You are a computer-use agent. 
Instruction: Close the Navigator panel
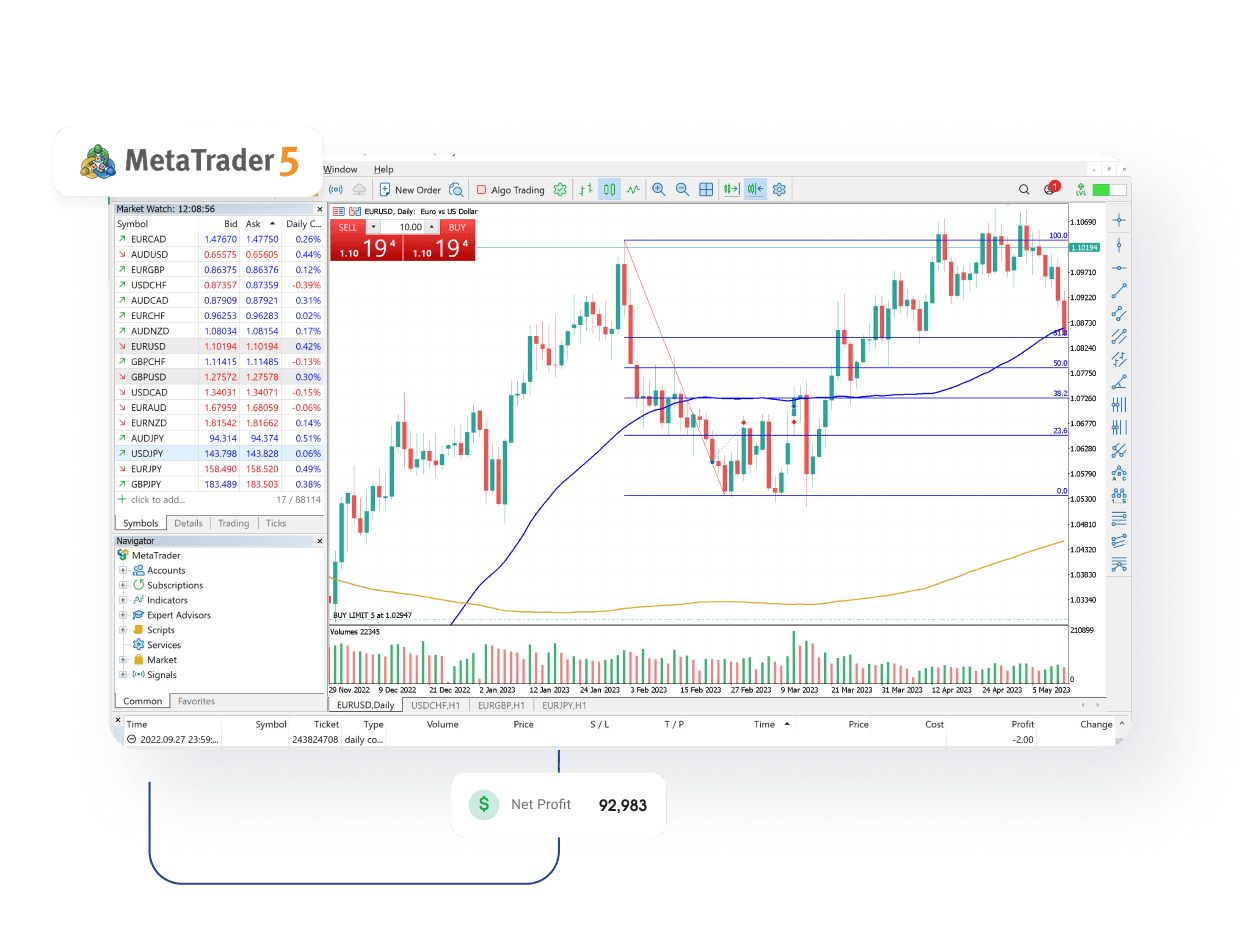coord(320,541)
